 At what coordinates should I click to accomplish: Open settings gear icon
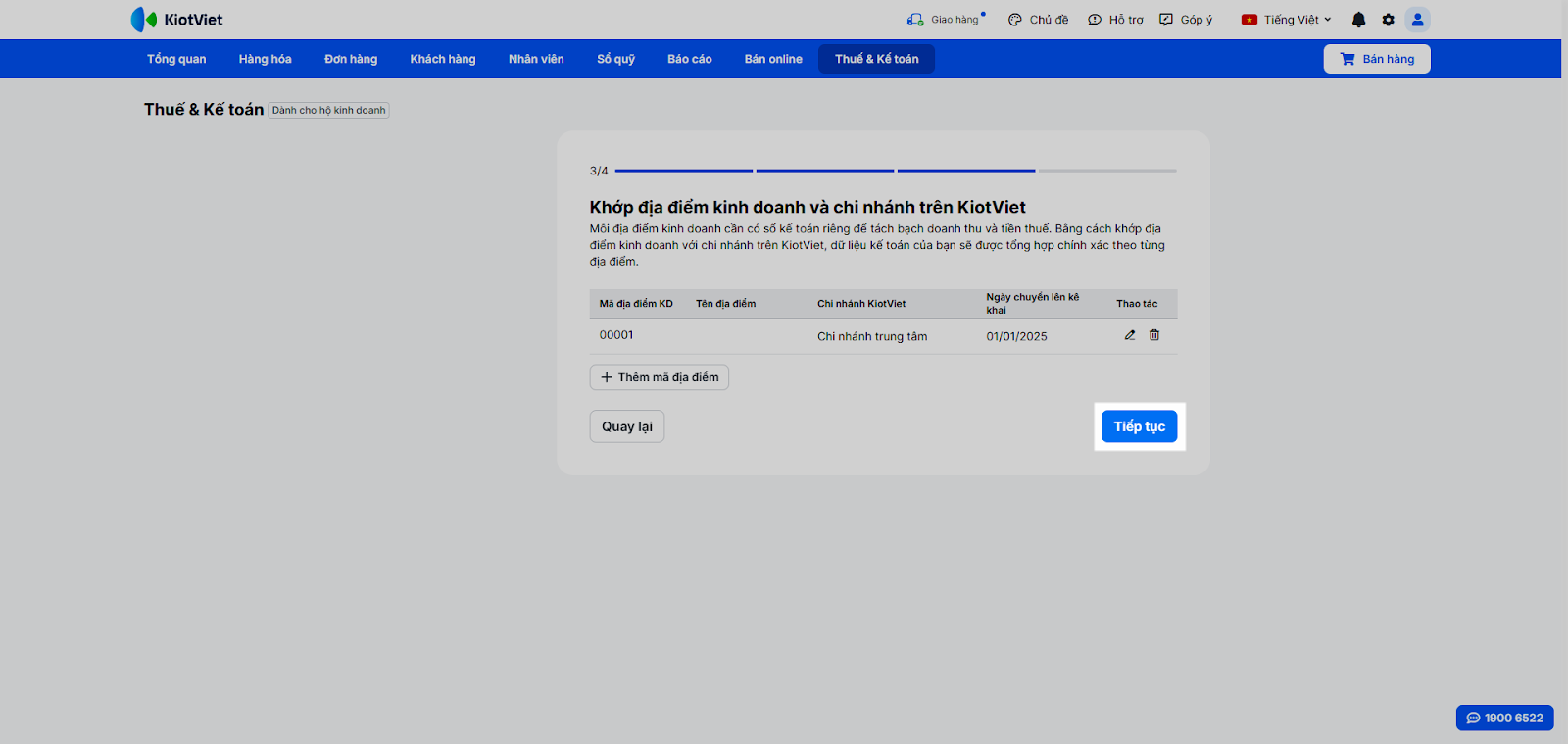coord(1389,20)
